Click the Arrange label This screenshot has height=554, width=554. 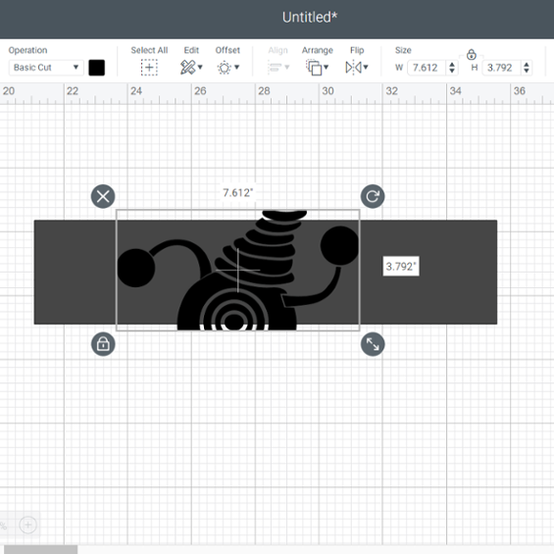(317, 50)
